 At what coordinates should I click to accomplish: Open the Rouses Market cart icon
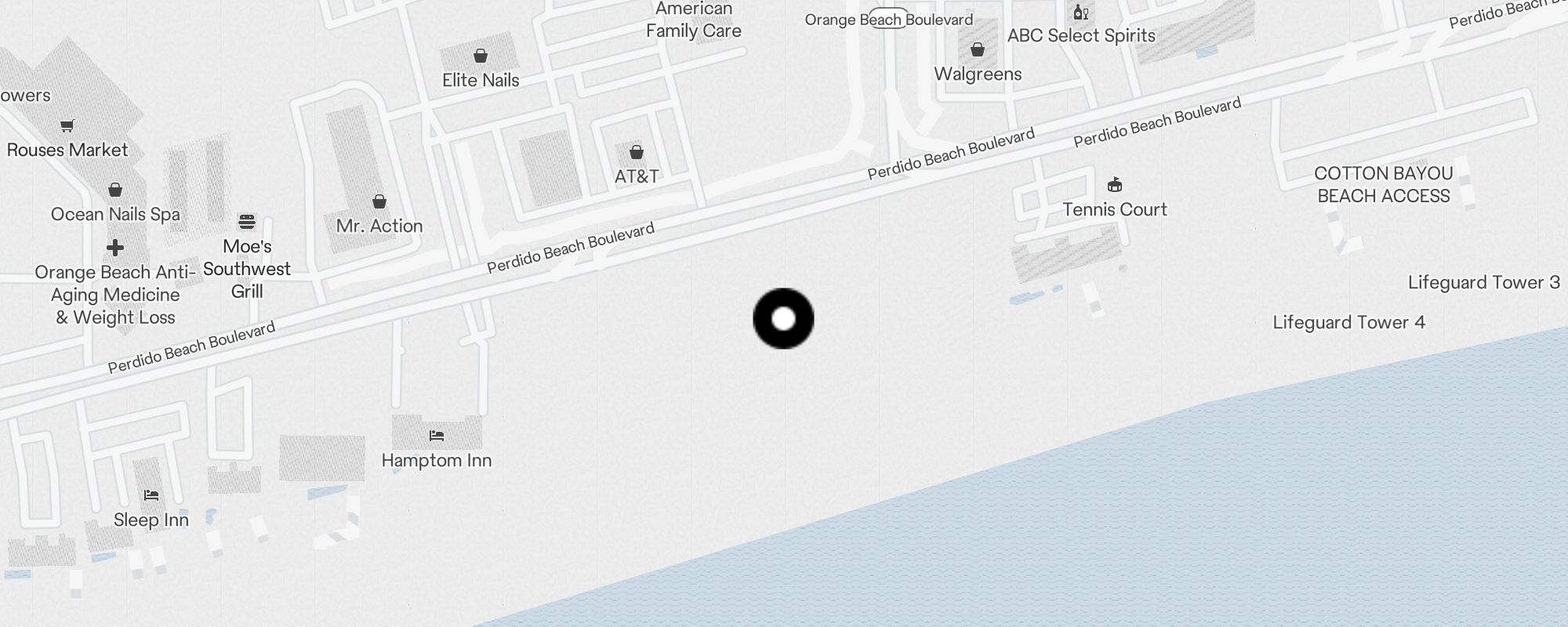67,126
